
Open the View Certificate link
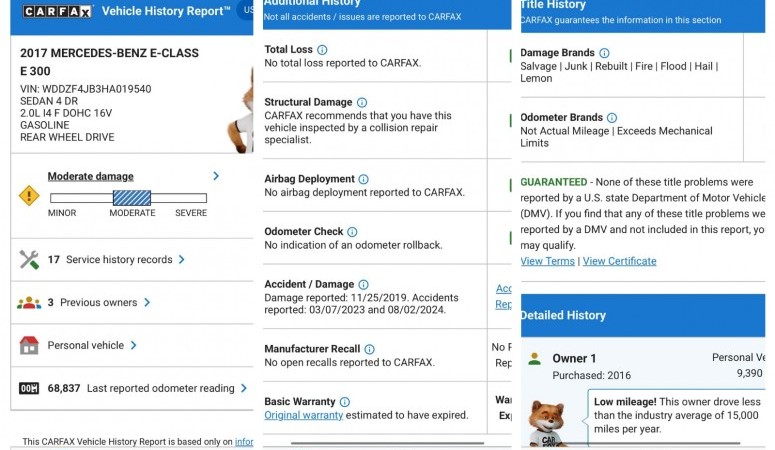click(x=619, y=262)
